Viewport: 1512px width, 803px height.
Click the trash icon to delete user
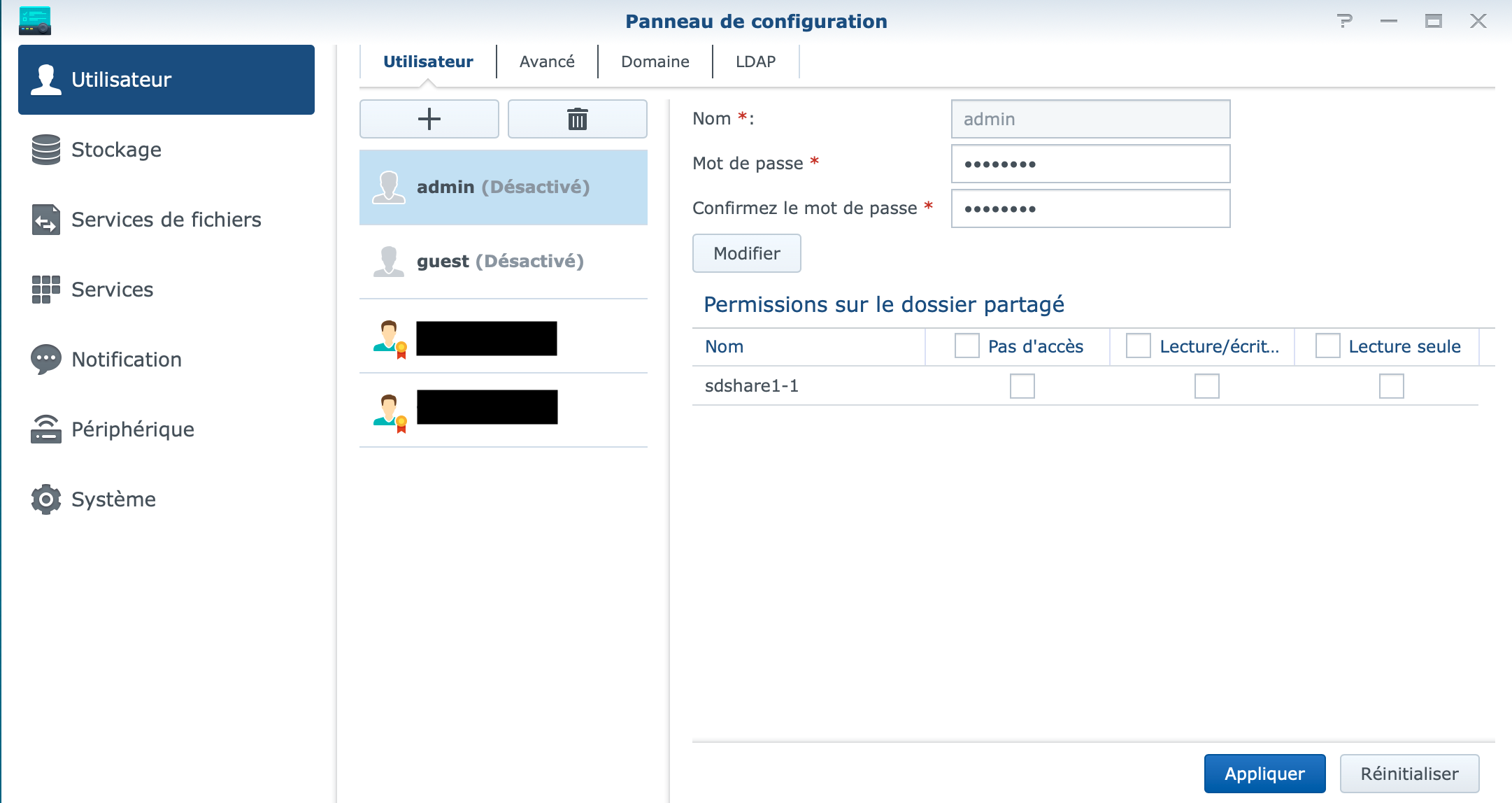pyautogui.click(x=577, y=119)
